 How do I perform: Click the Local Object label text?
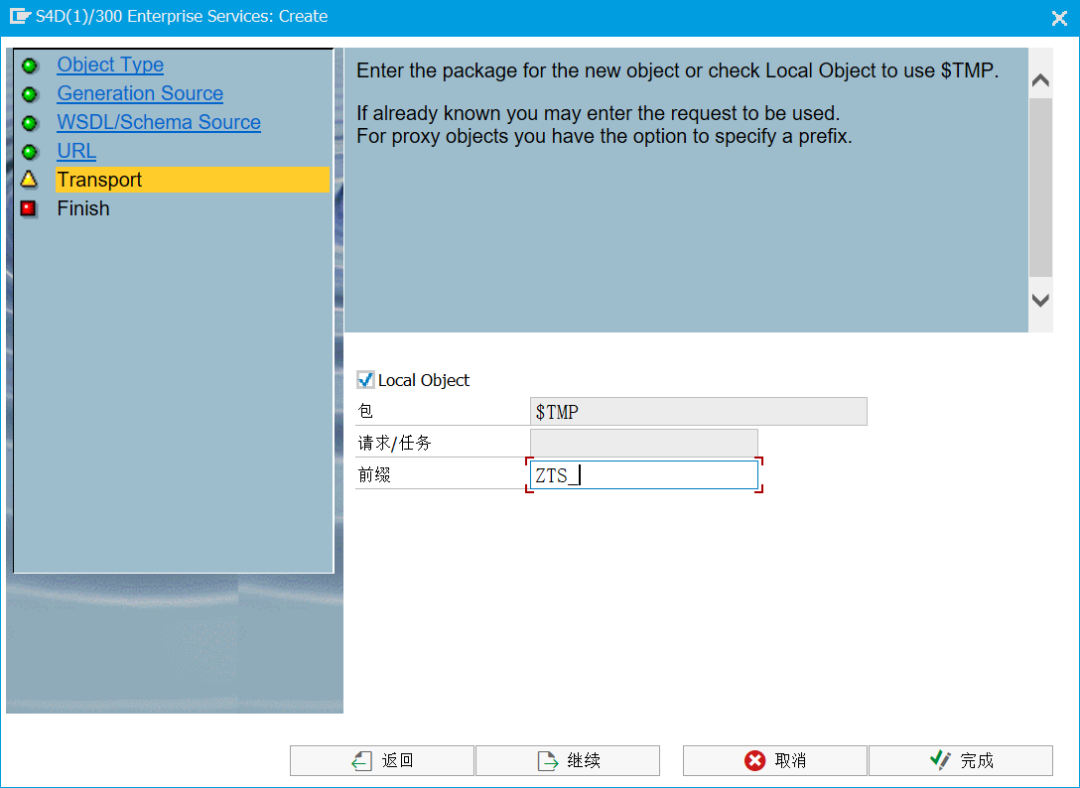click(x=424, y=380)
